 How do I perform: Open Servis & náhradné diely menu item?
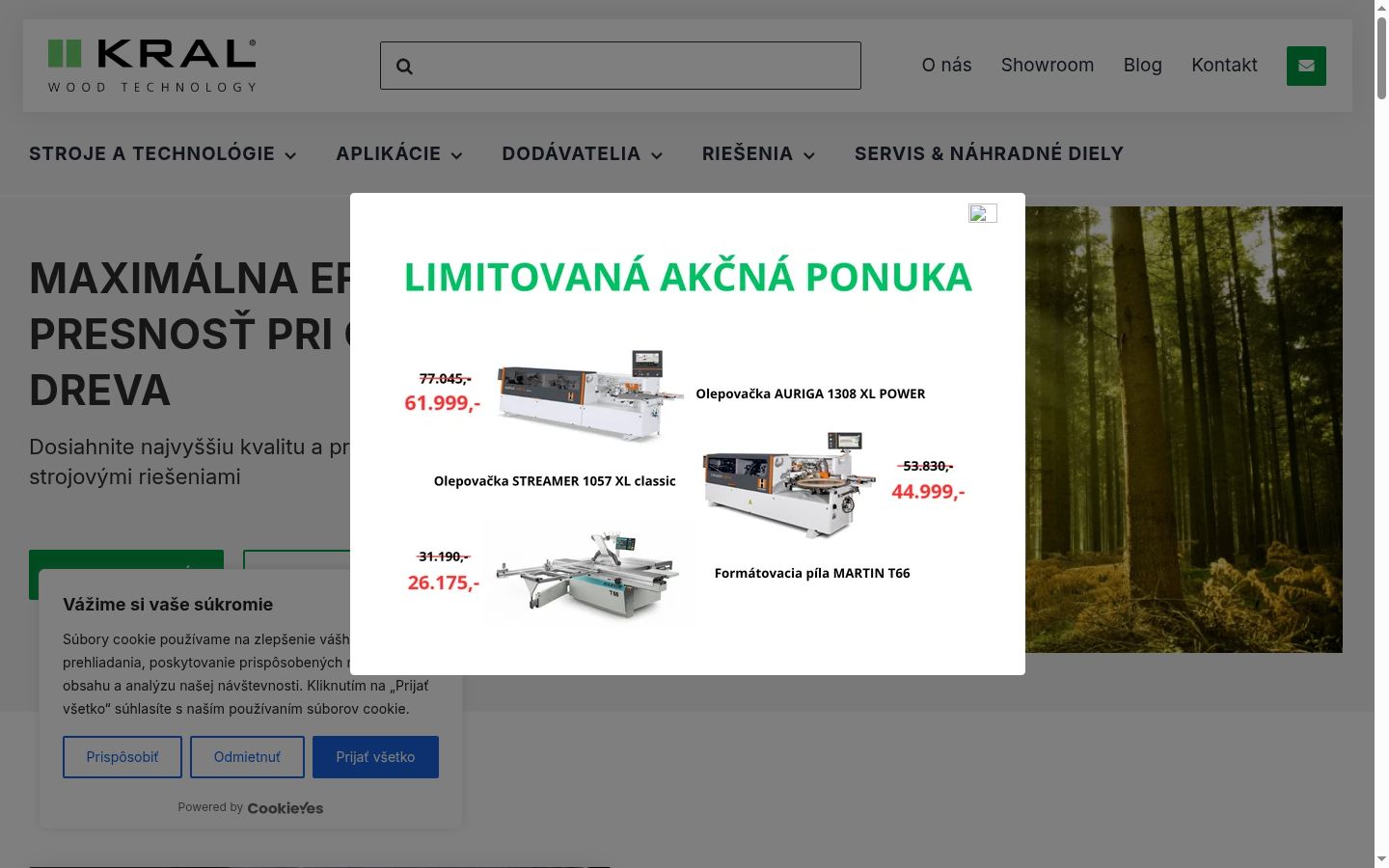(989, 153)
